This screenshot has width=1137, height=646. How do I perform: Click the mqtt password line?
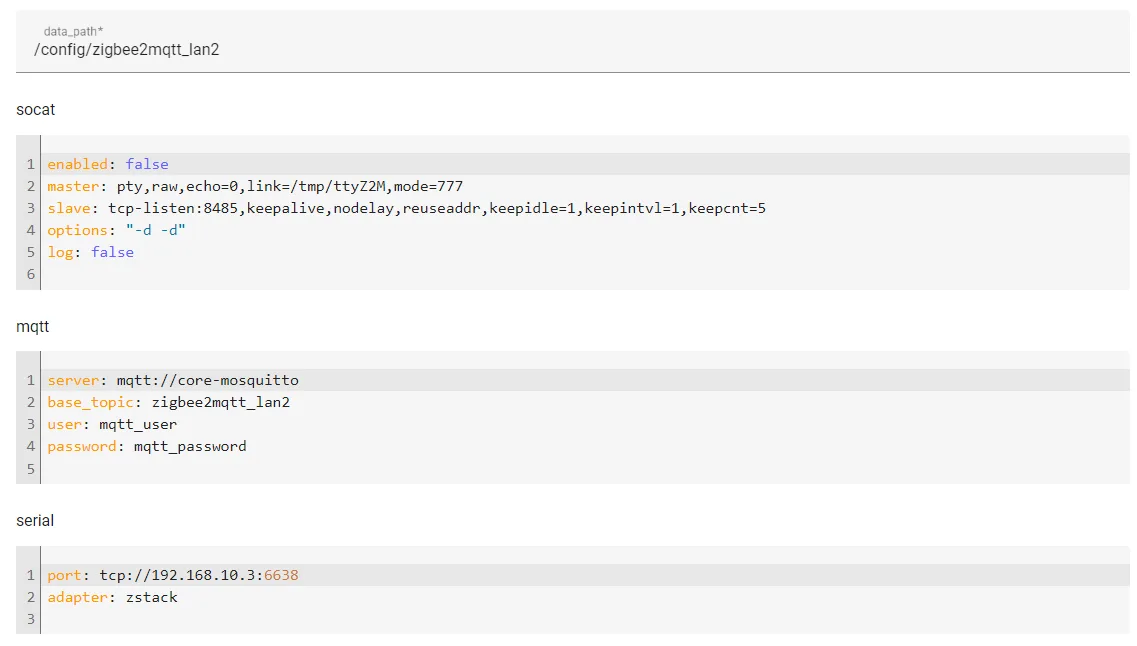click(147, 446)
